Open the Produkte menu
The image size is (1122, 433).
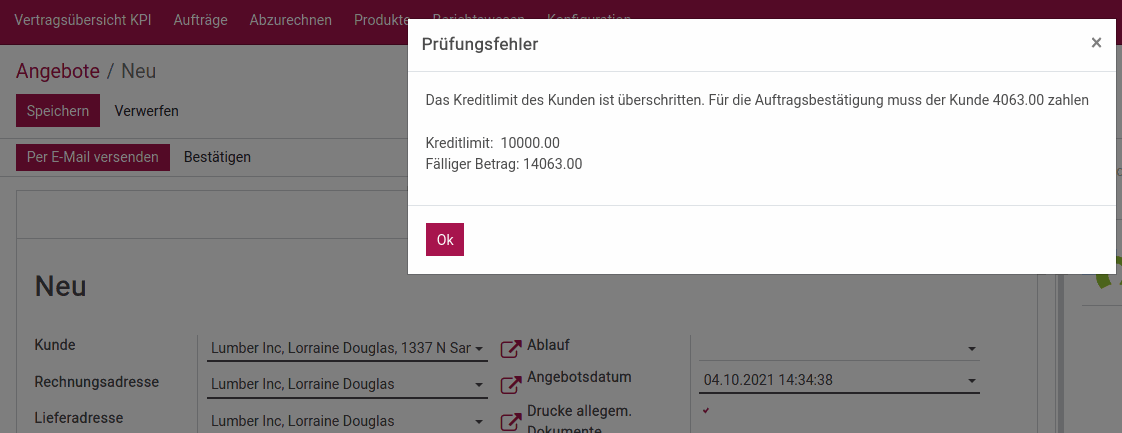tap(381, 20)
